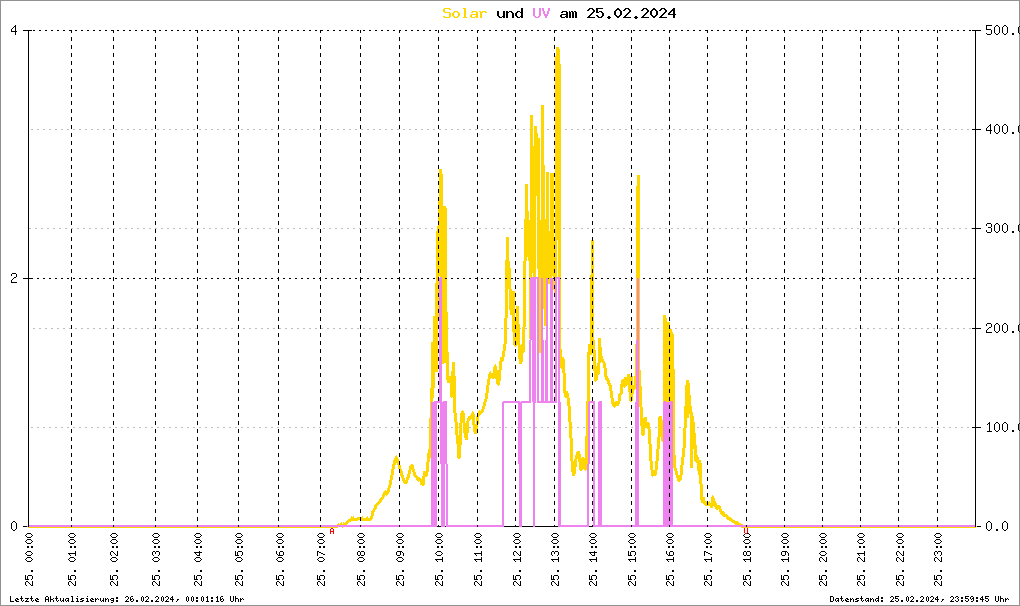Screen dimensions: 1020x606
Task: Select the time label '25. 19:00'
Action: [x=785, y=560]
